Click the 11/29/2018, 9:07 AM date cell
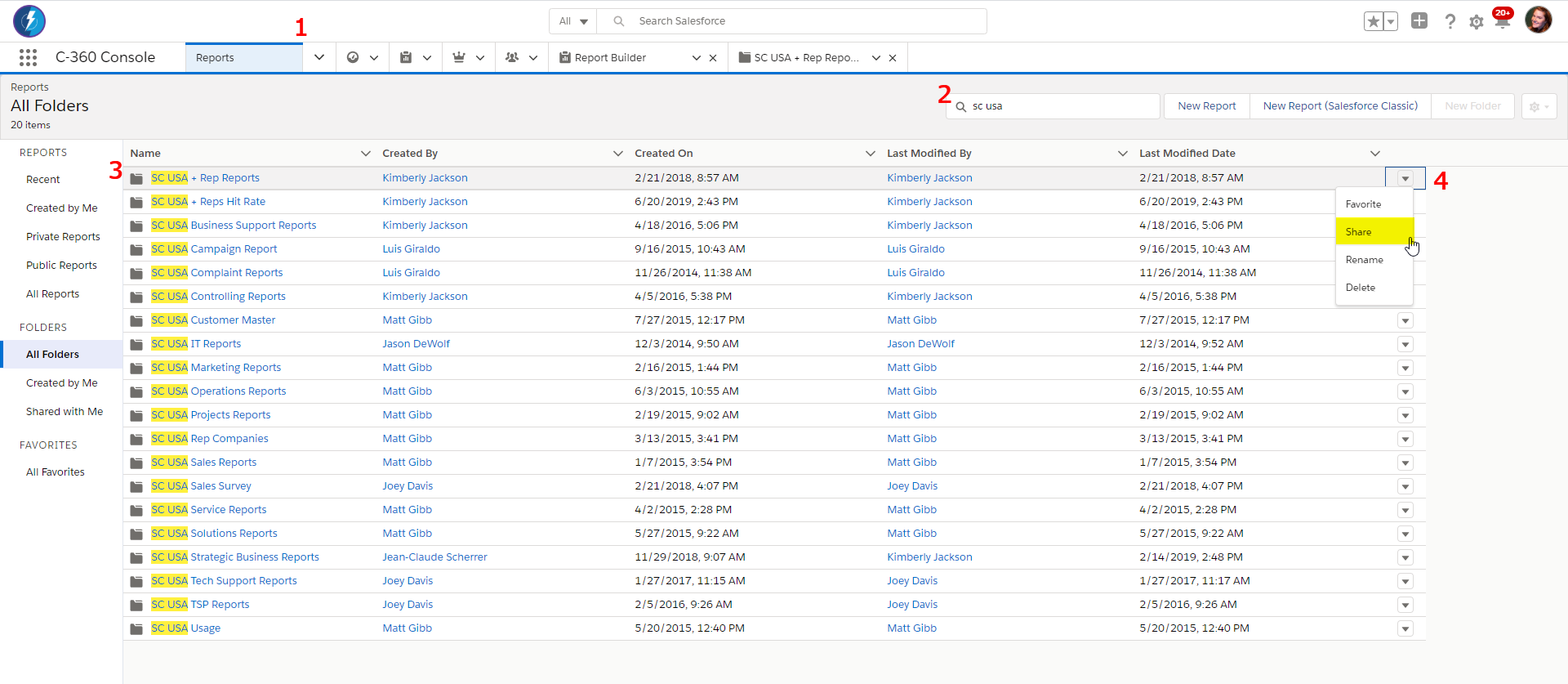Screen dimensions: 1568x684 (690, 557)
